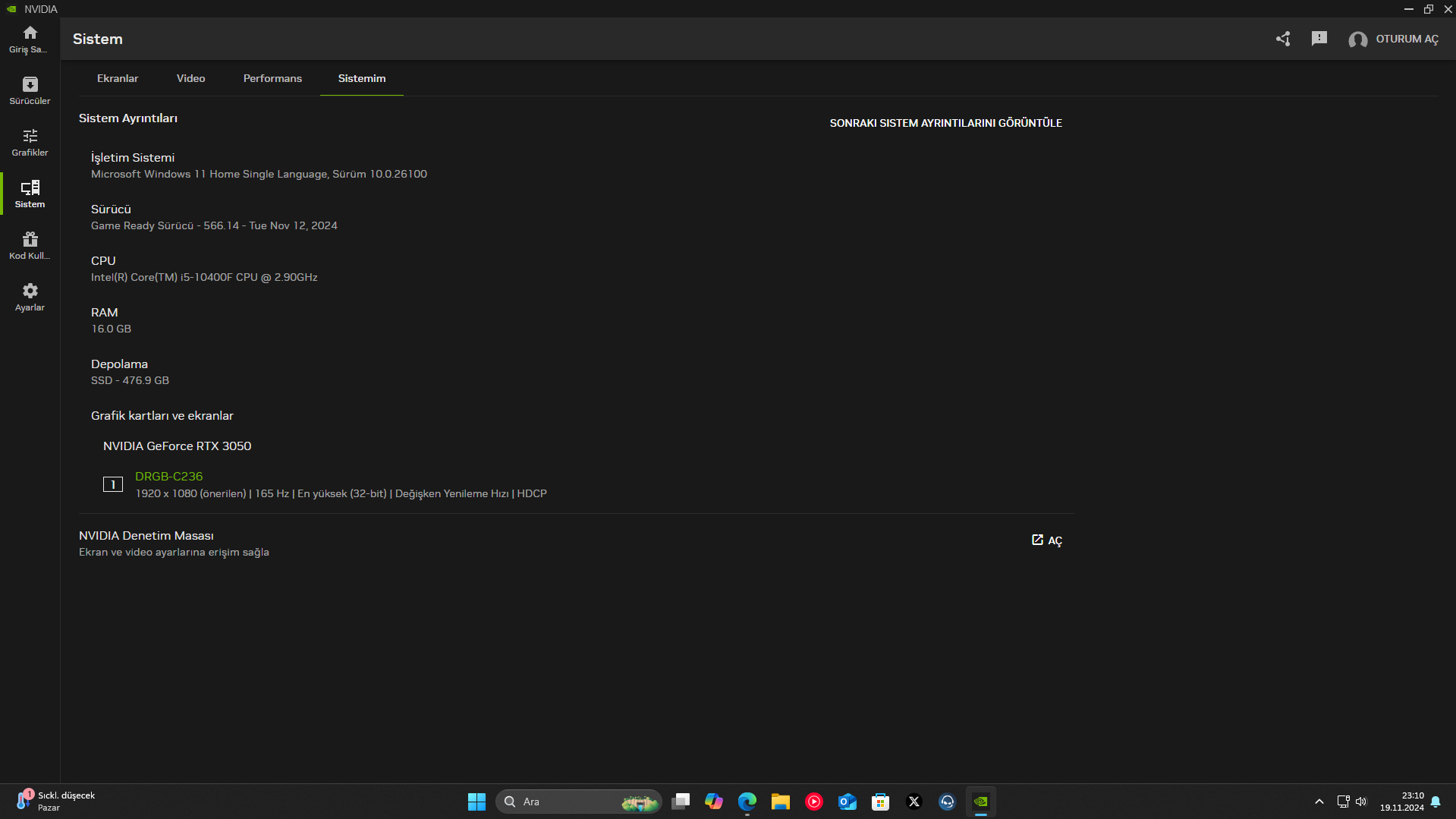Click OTURUM AÇ to sign in
Viewport: 1456px width, 819px height.
[x=1407, y=39]
